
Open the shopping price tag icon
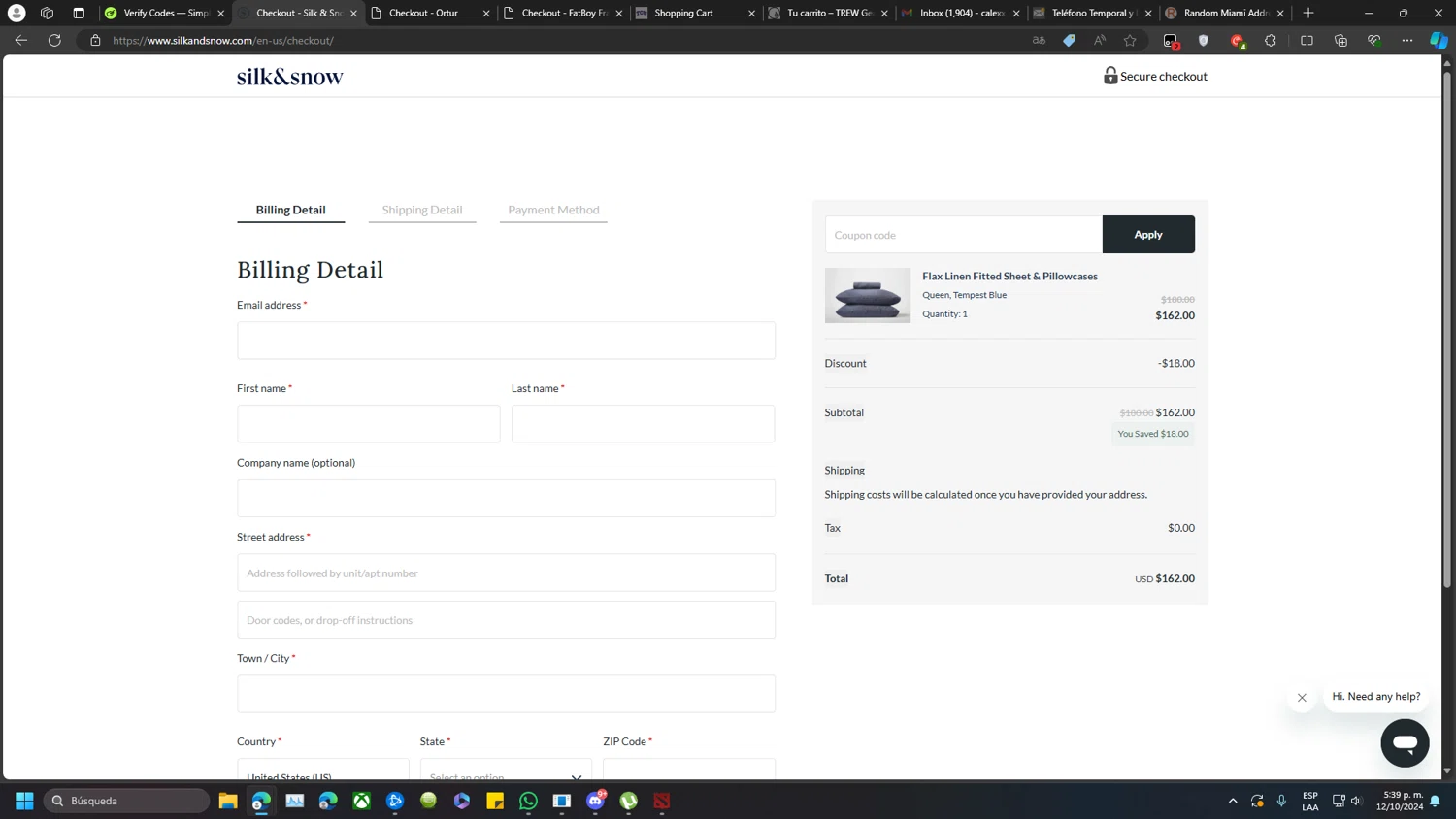click(x=1069, y=41)
